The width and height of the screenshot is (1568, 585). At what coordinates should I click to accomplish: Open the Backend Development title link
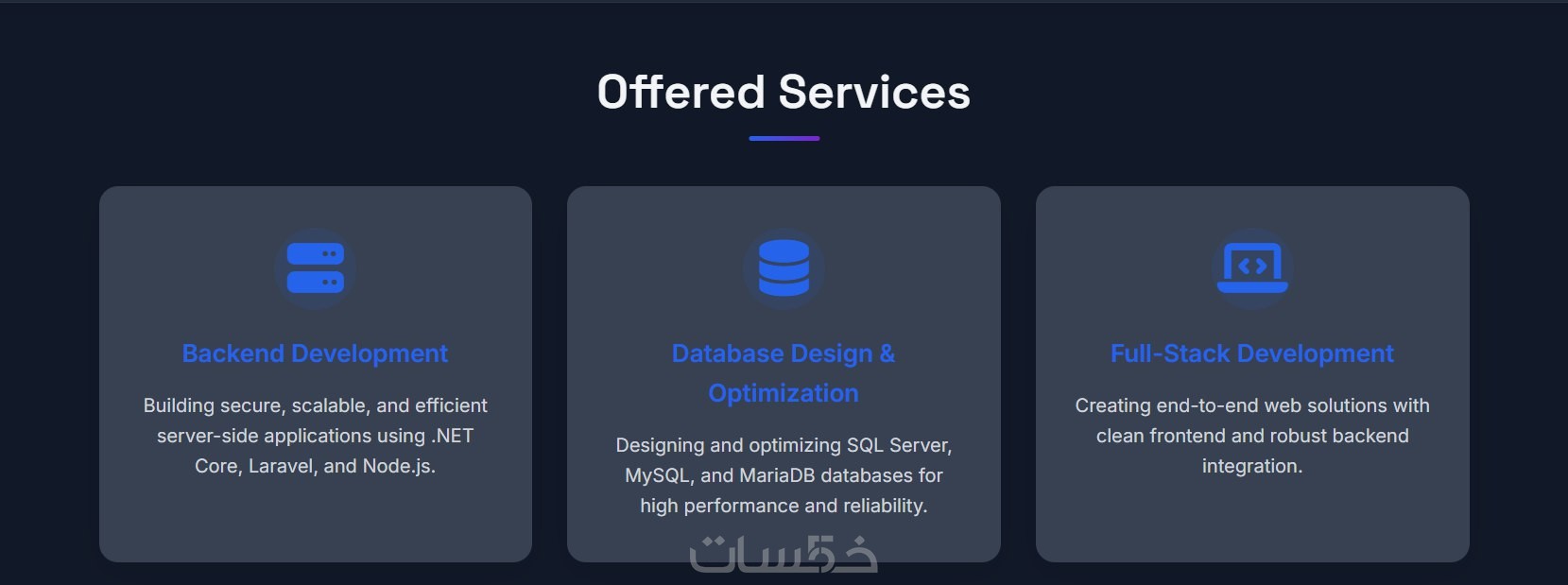(315, 353)
